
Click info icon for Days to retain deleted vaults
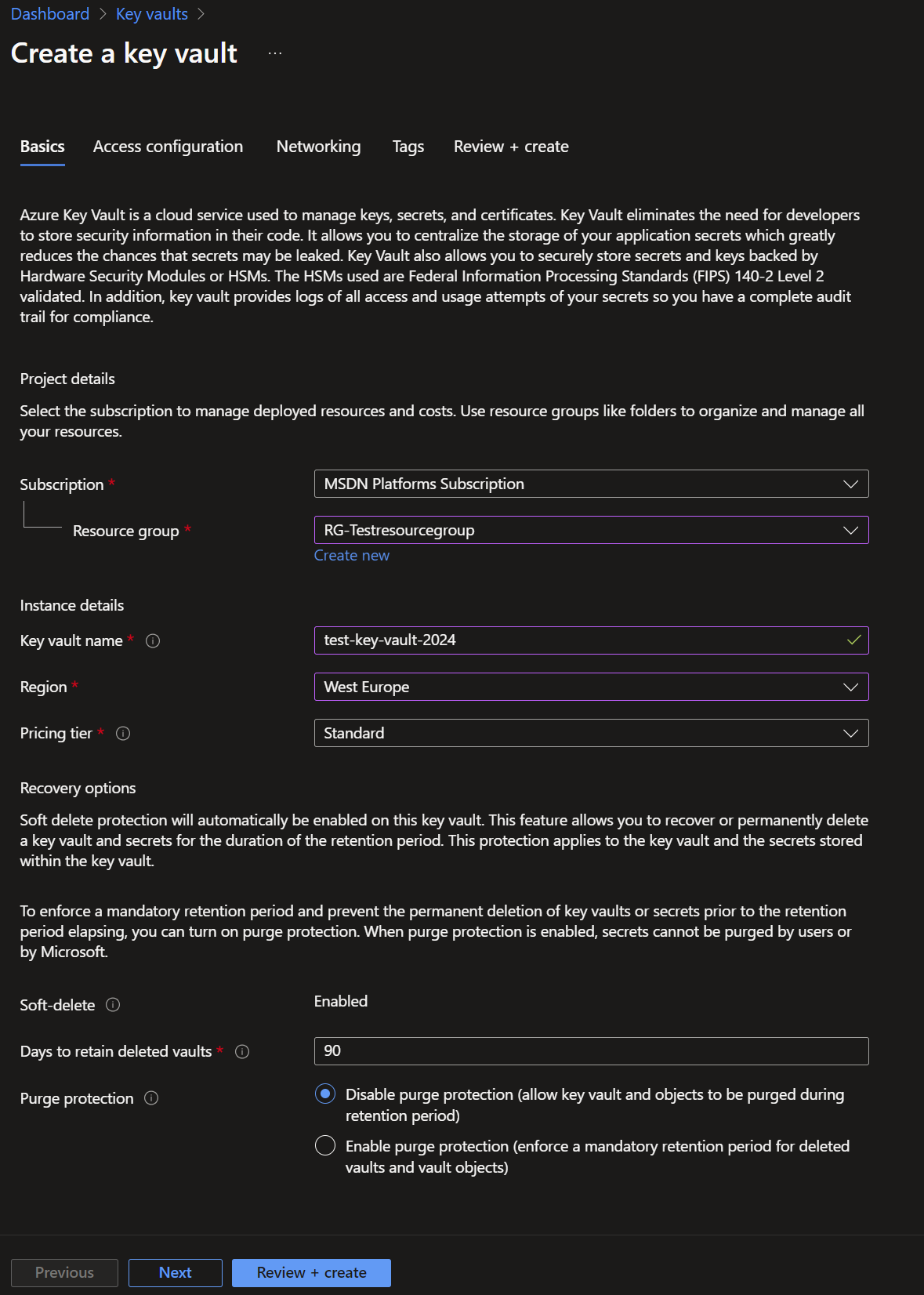pos(242,1052)
